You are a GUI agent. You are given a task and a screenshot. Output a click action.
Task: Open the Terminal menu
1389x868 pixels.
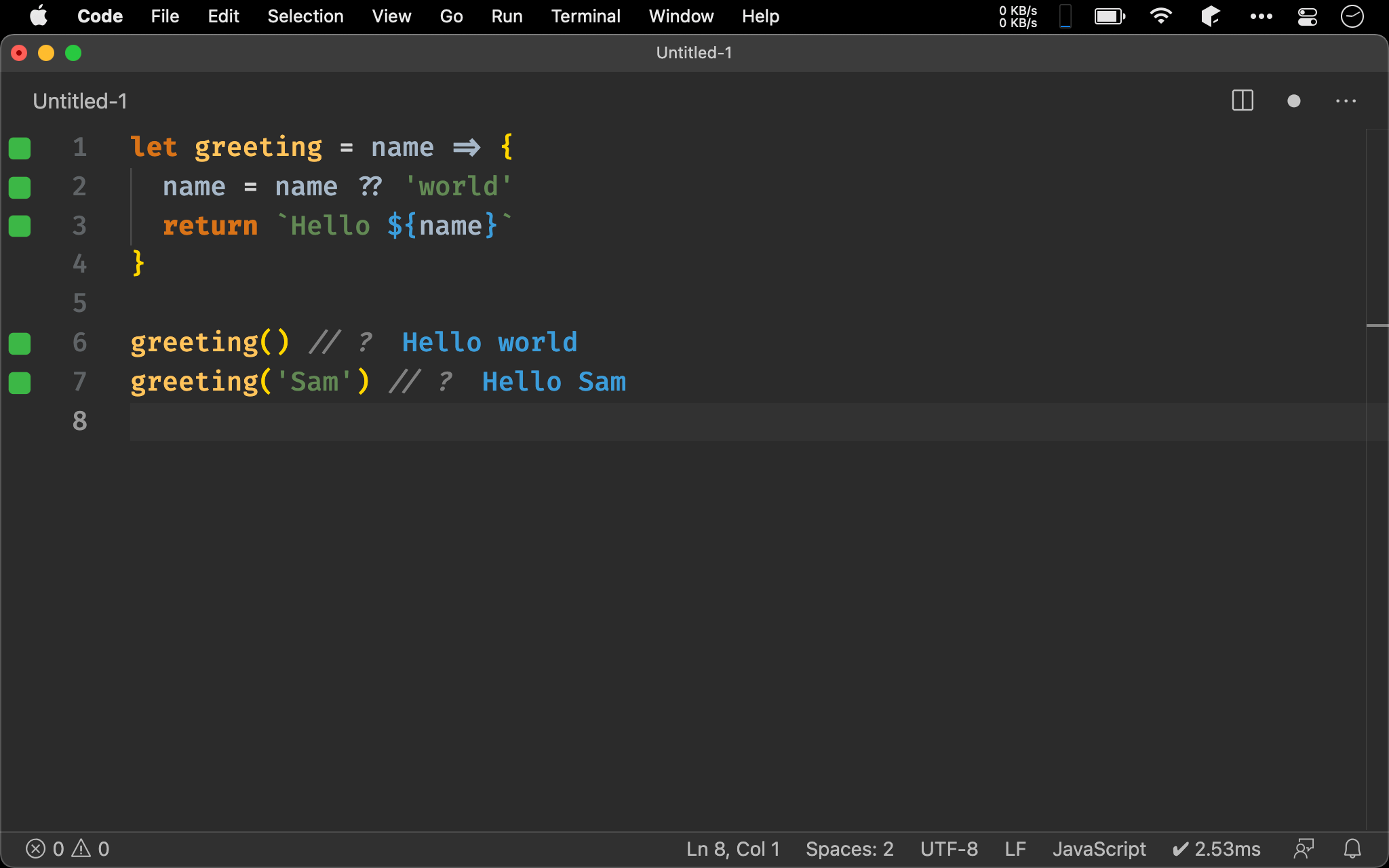pyautogui.click(x=585, y=16)
